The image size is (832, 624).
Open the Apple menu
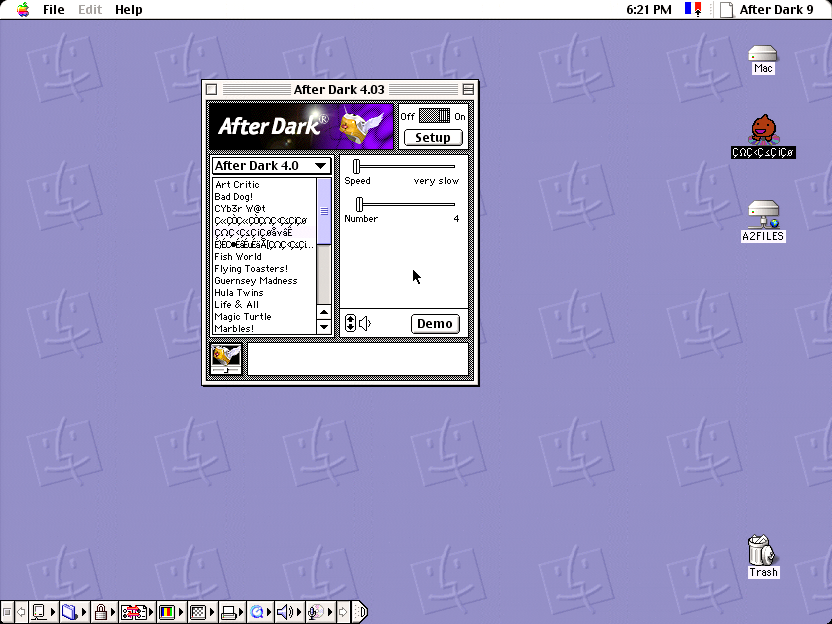tap(23, 10)
